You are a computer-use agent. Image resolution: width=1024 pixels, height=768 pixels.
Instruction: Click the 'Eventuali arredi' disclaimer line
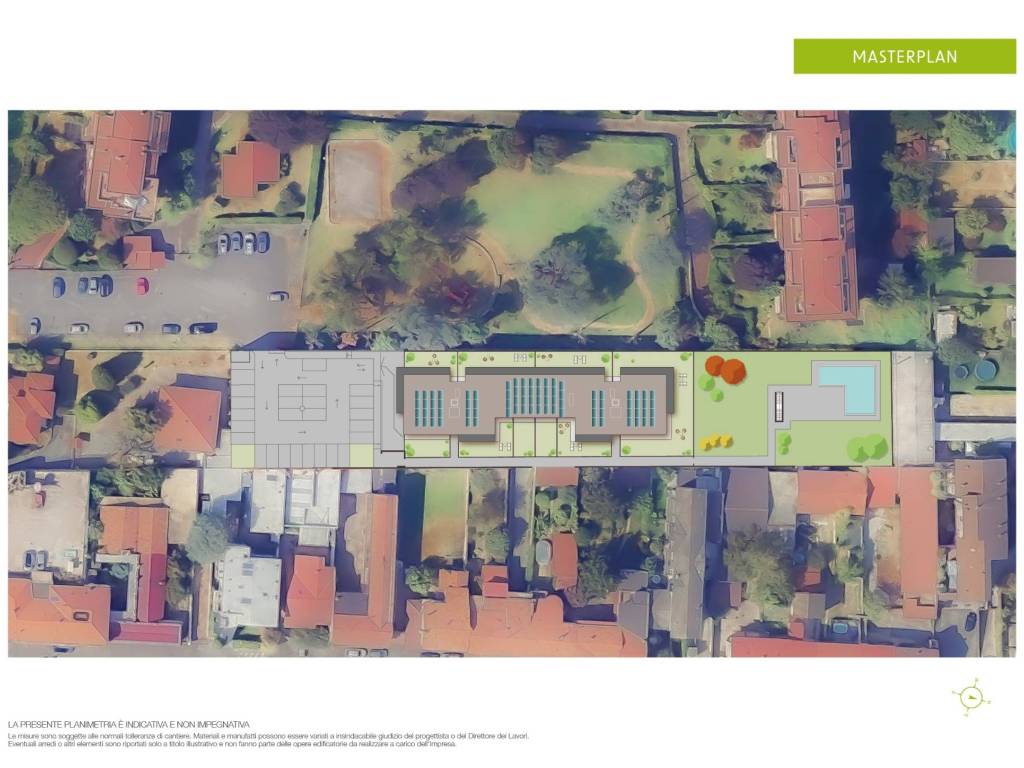(x=232, y=744)
